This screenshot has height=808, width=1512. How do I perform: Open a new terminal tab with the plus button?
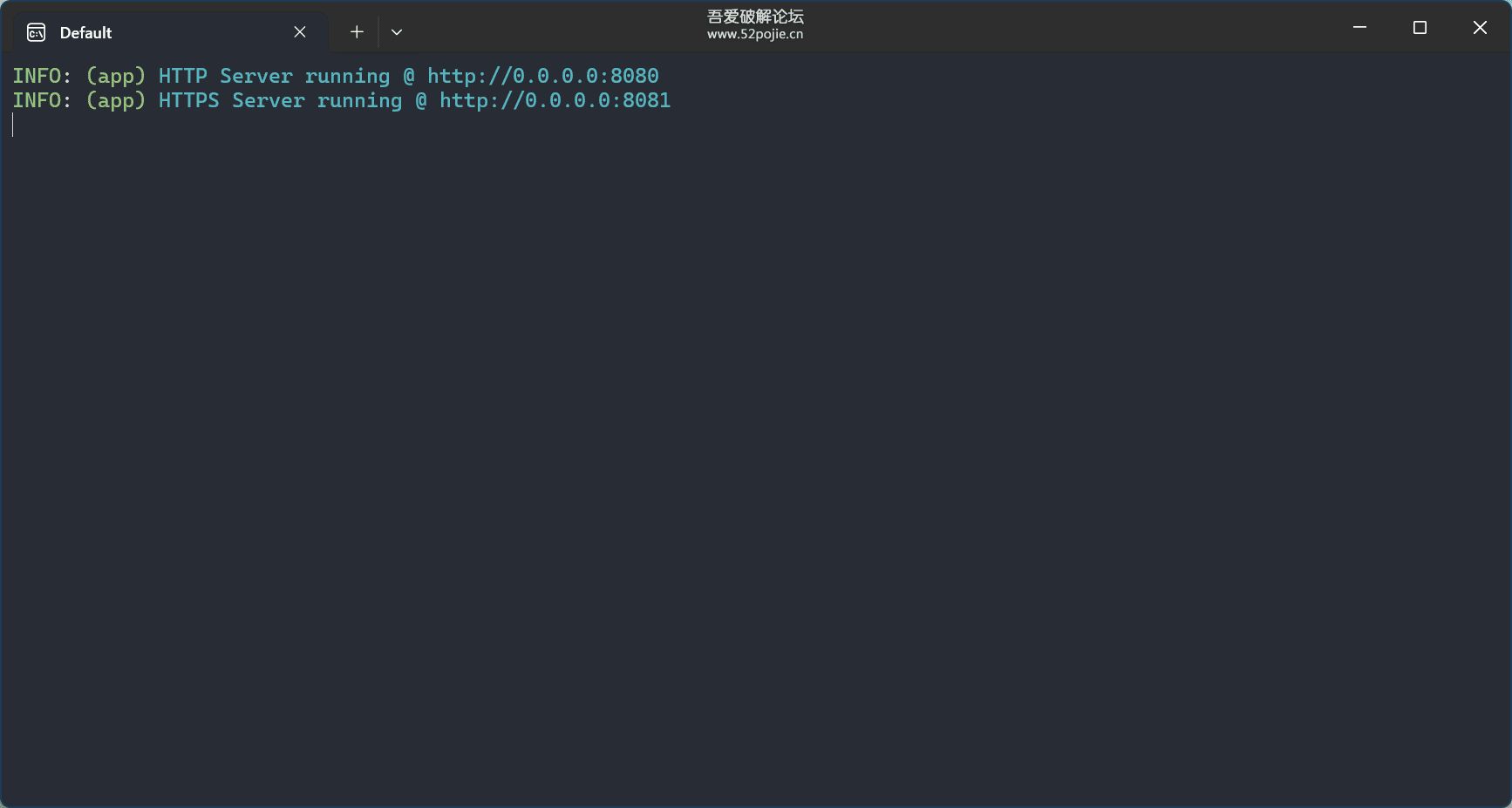(357, 31)
